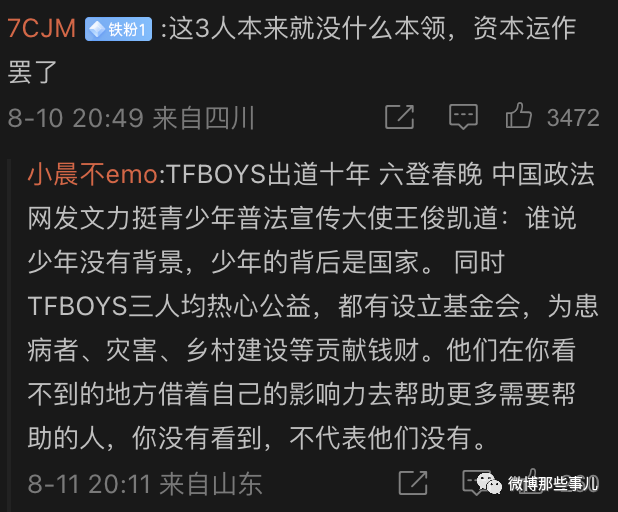Click the 来自山东 location label
This screenshot has width=618, height=512.
[216, 485]
